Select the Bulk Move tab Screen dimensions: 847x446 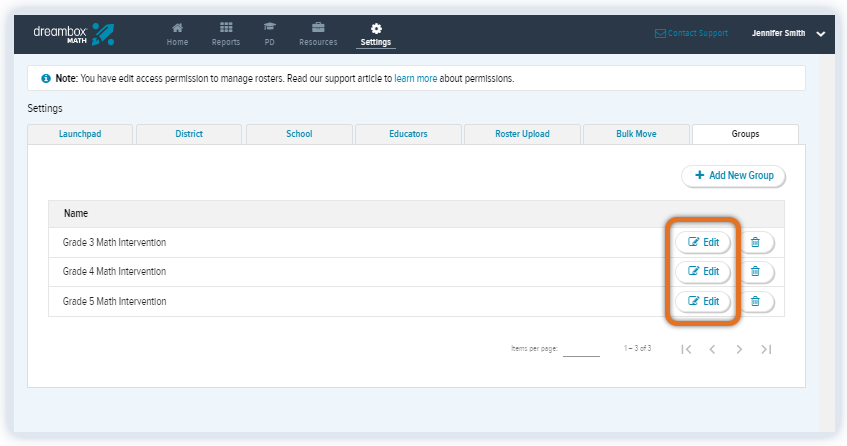pos(636,134)
